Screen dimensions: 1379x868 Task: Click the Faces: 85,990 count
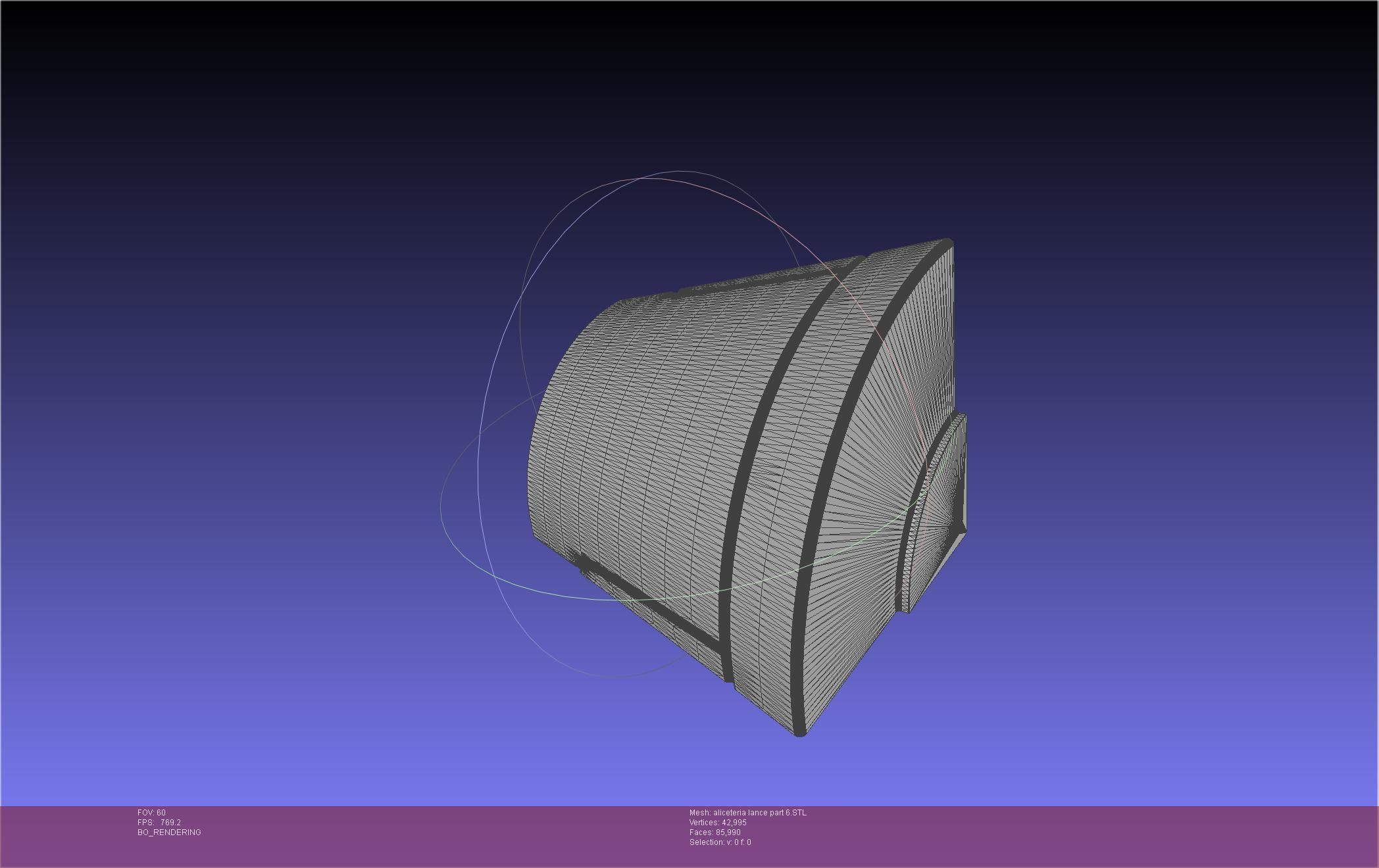(x=715, y=832)
